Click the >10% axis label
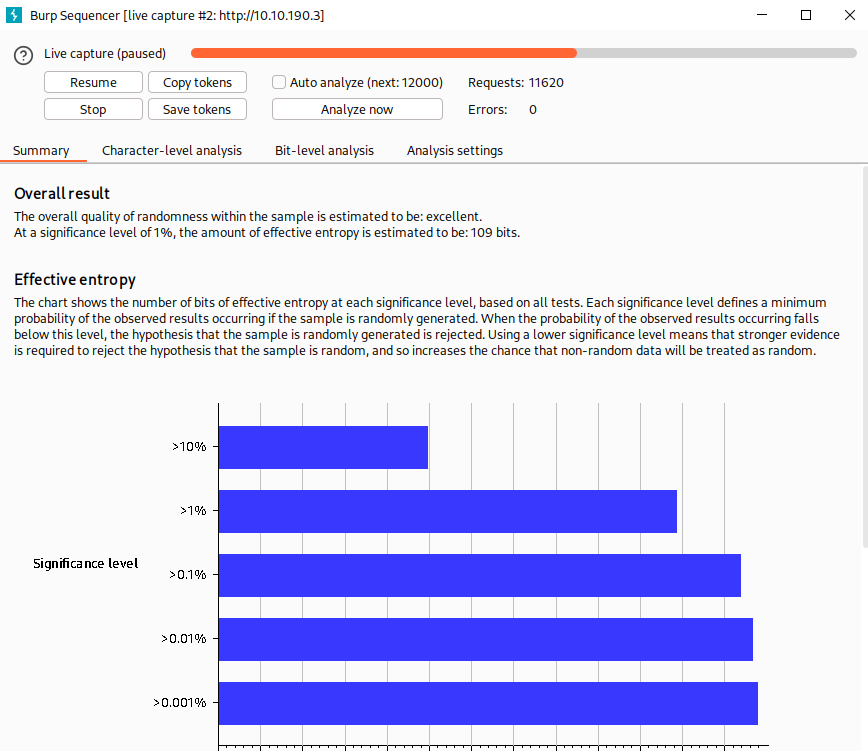Image resolution: width=868 pixels, height=751 pixels. [189, 447]
